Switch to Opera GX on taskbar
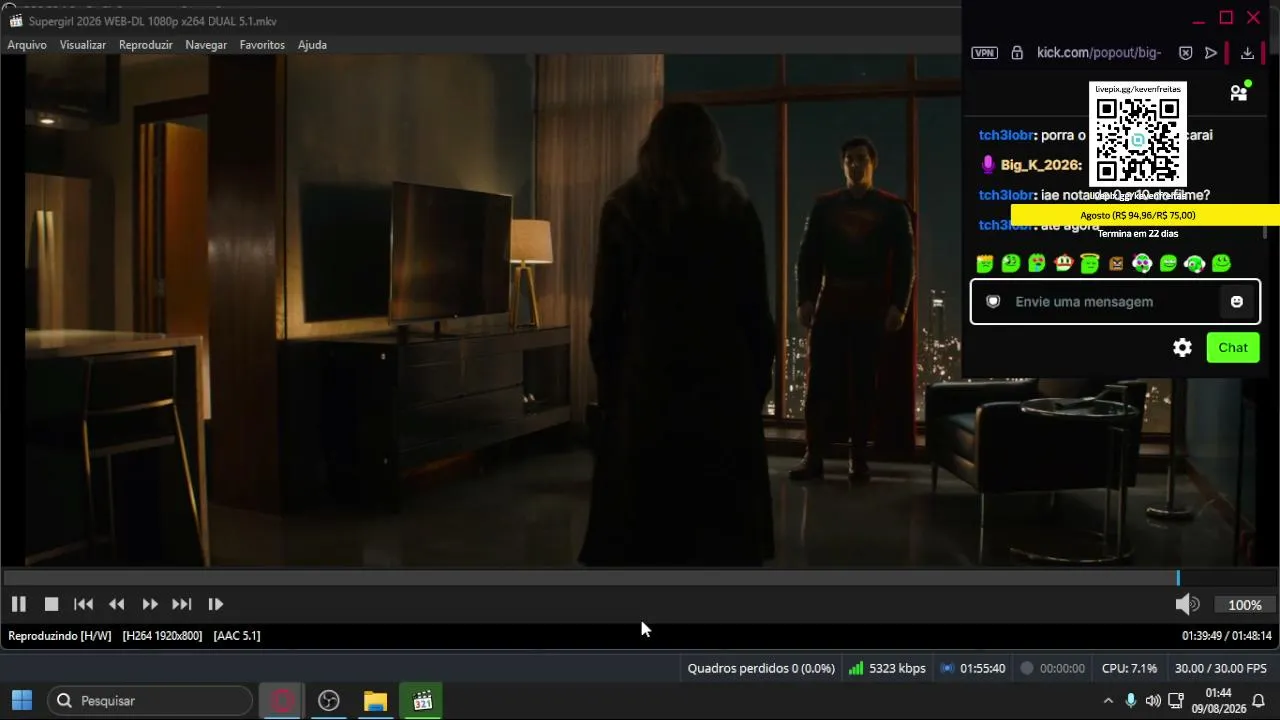The width and height of the screenshot is (1280, 720). tap(282, 701)
